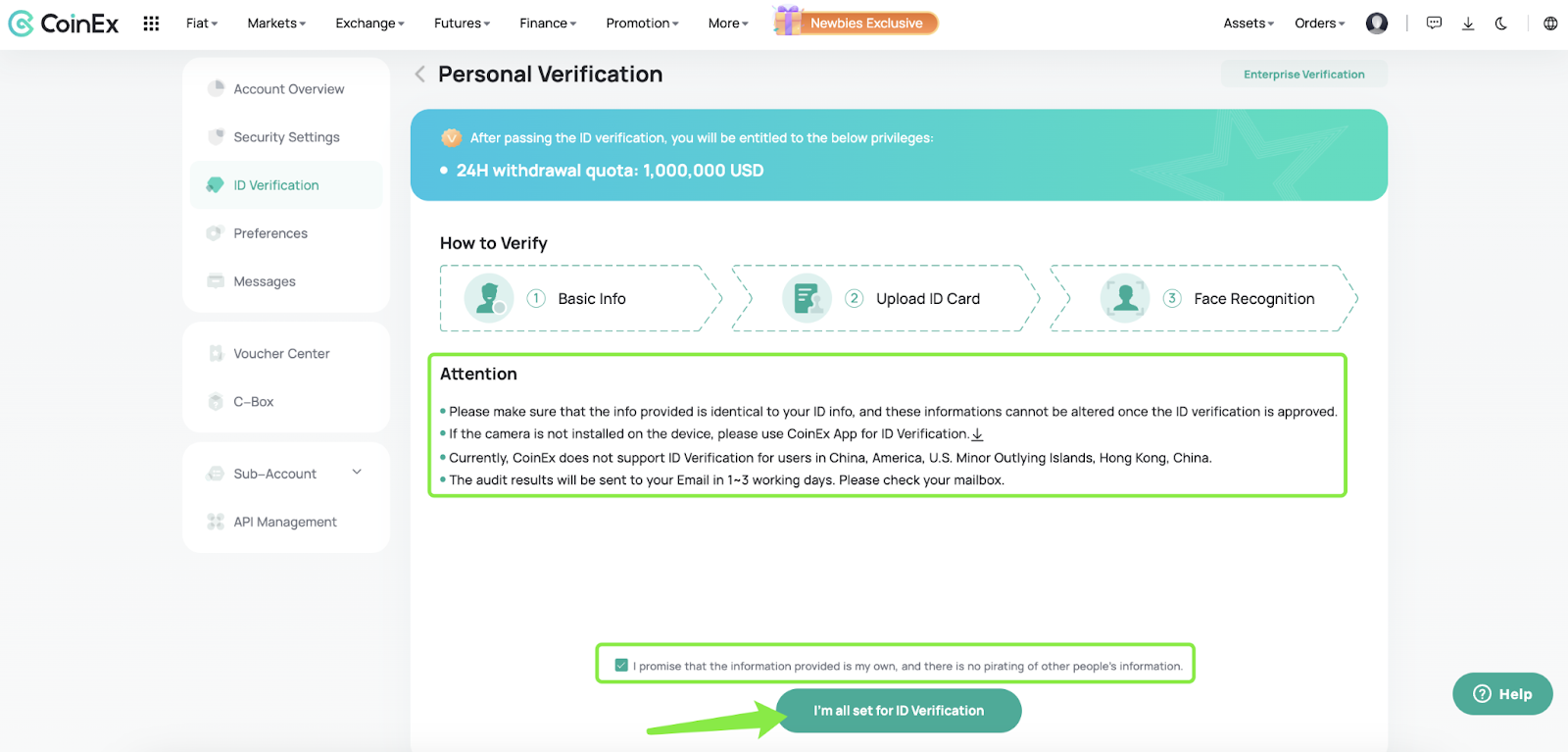The height and width of the screenshot is (752, 1568).
Task: Open the apps grid icon beside CoinEx logo
Action: 151,24
